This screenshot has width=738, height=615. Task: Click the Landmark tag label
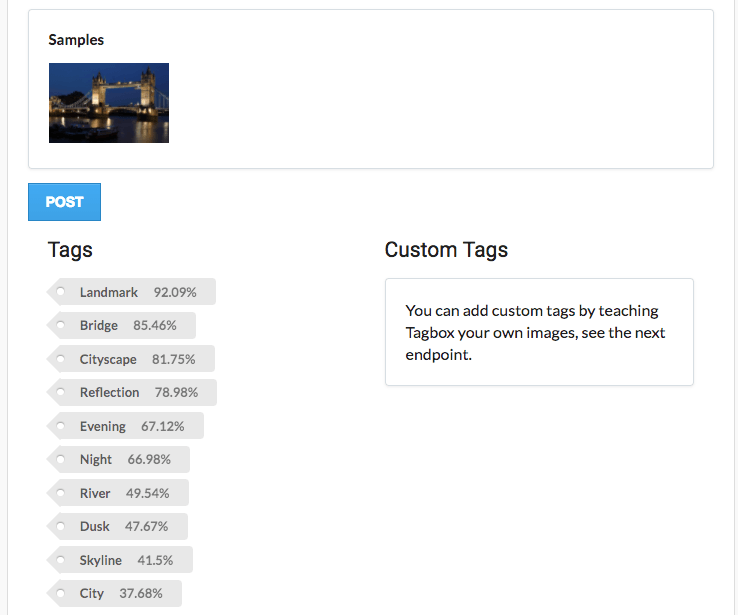[x=109, y=292]
